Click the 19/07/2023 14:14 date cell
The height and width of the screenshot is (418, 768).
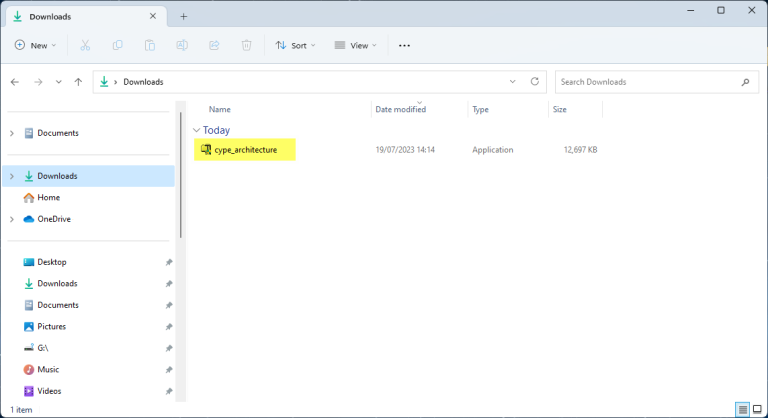pos(405,150)
